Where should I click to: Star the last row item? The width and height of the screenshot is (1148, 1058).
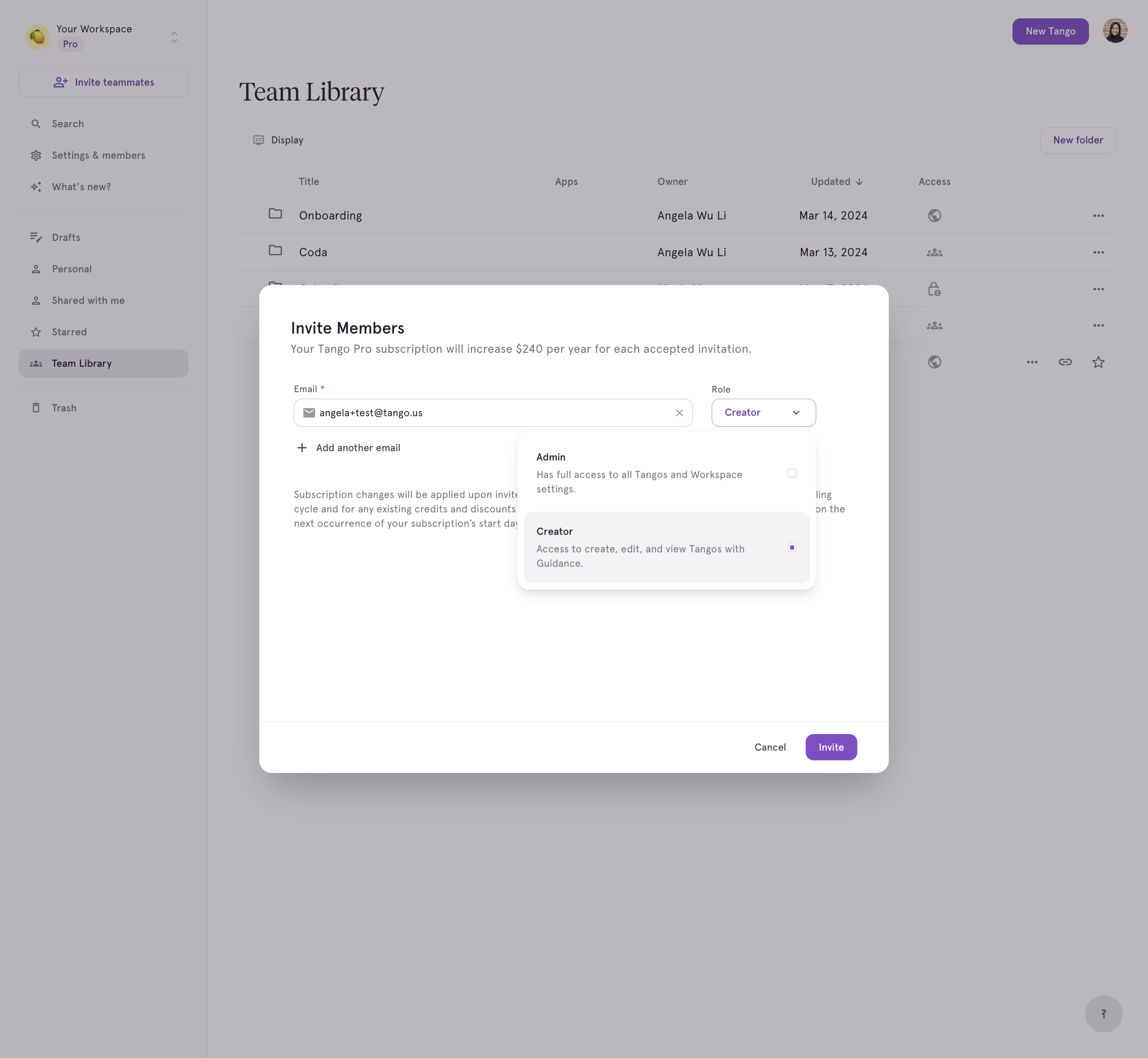[x=1098, y=362]
